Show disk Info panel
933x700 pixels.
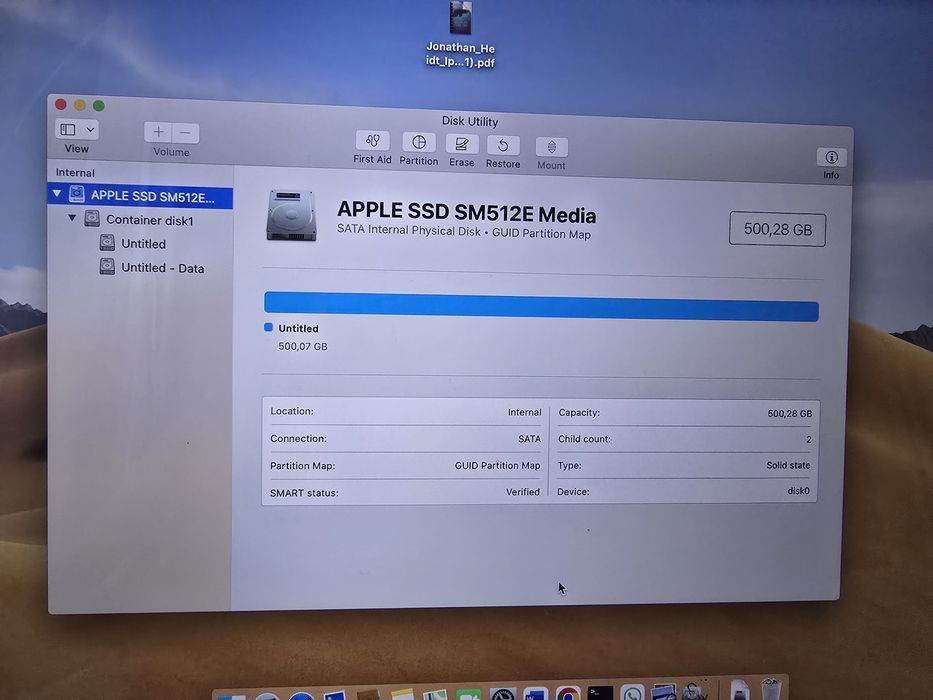(831, 157)
